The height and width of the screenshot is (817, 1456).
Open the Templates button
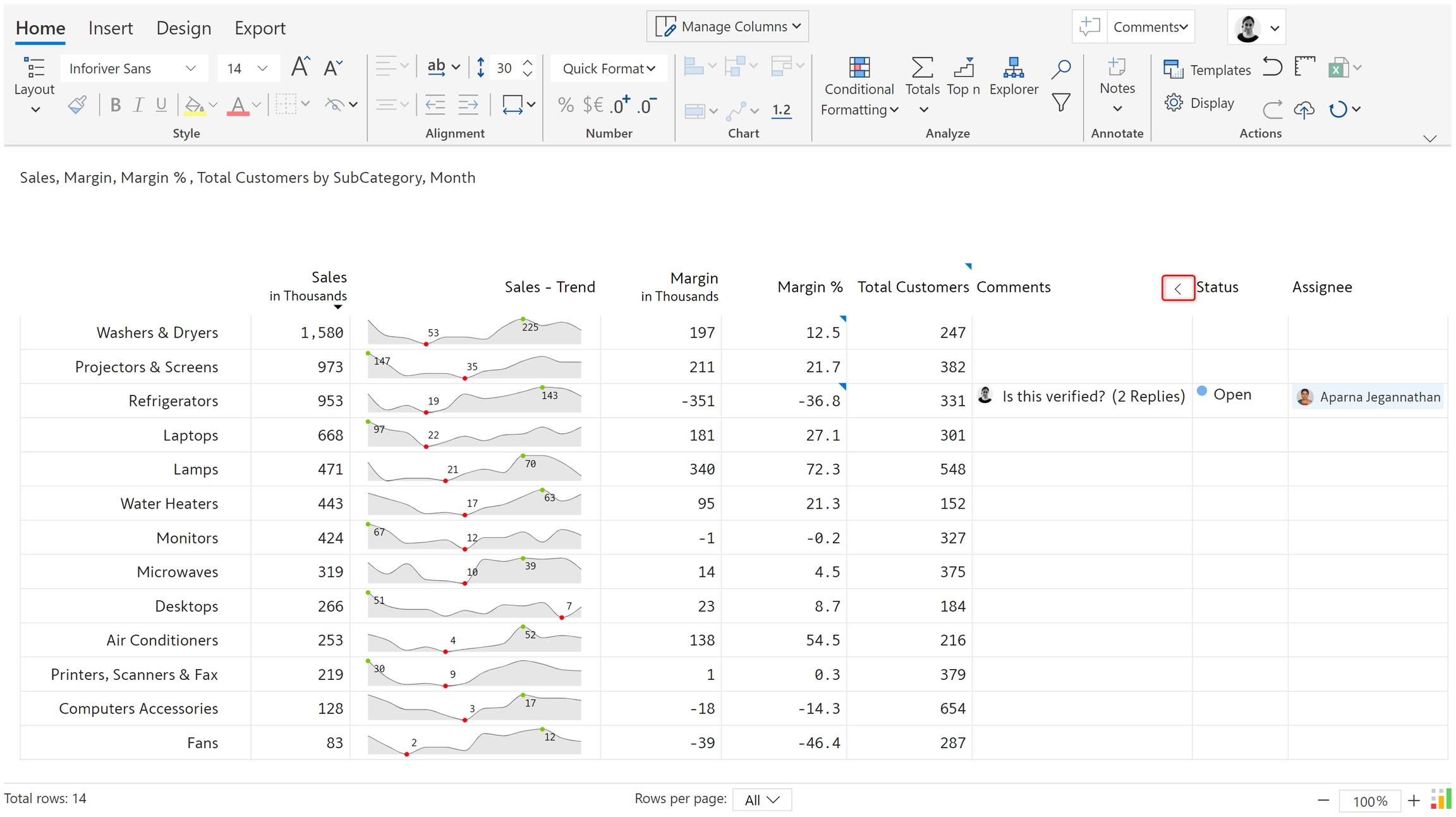[1207, 70]
